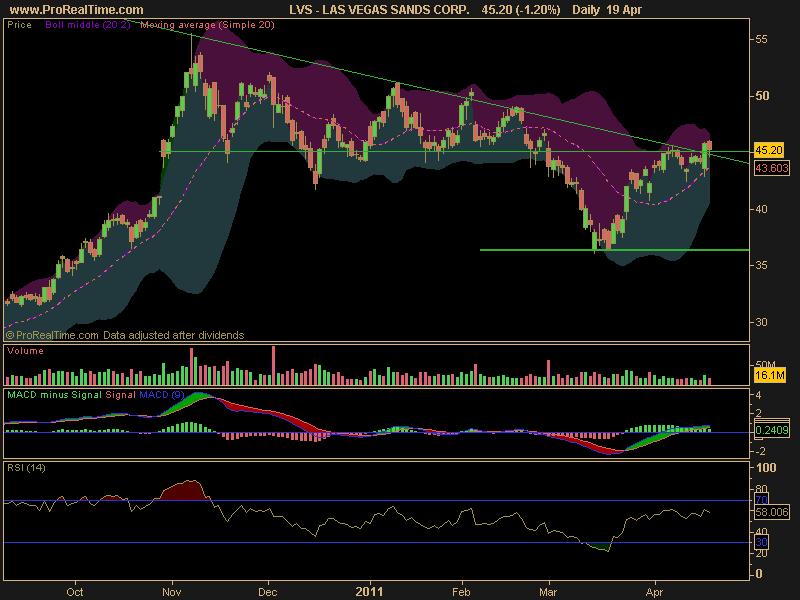800x600 pixels.
Task: Click the Dec date axis label
Action: (x=268, y=592)
